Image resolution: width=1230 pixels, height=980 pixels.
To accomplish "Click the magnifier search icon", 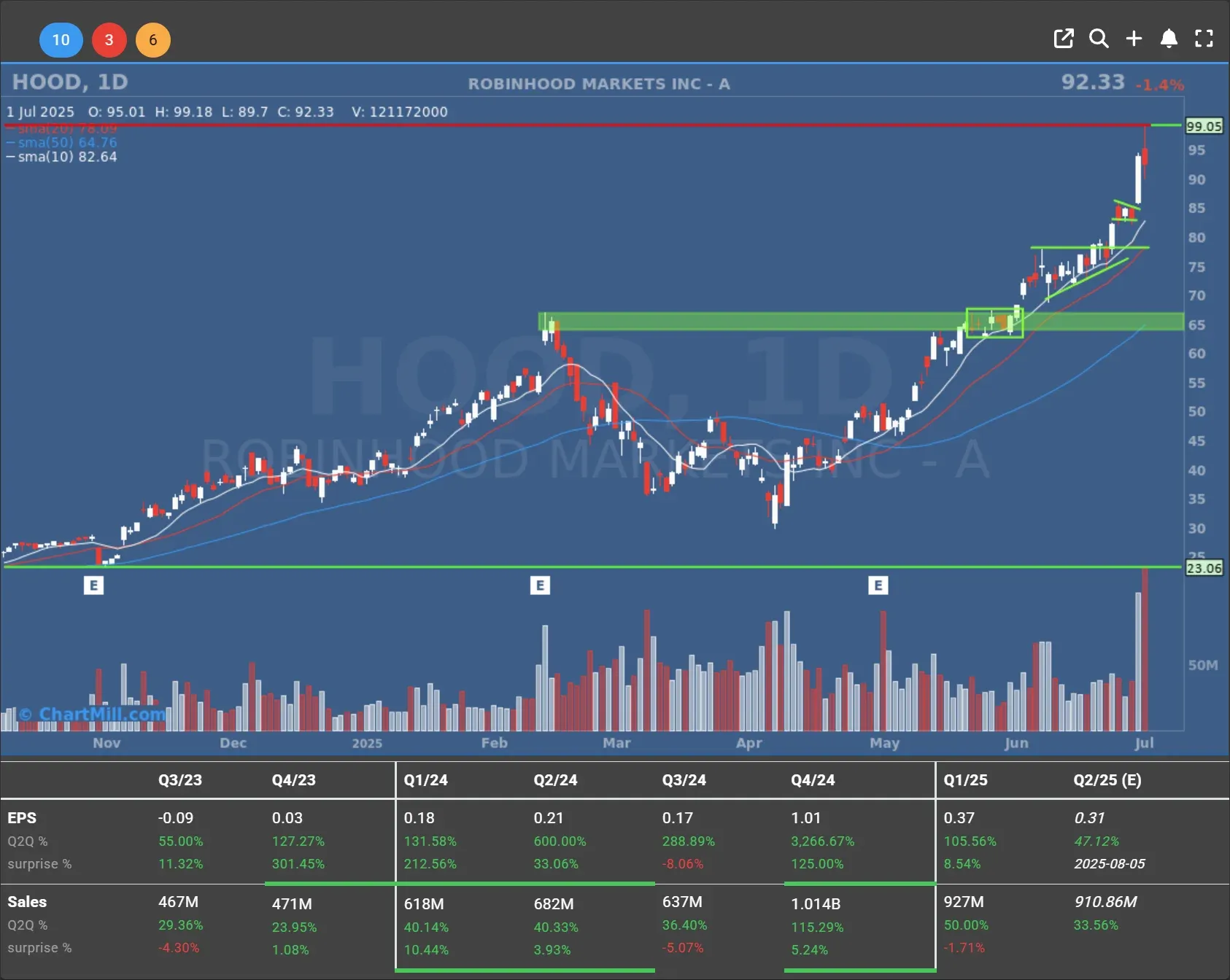I will 1099,39.
